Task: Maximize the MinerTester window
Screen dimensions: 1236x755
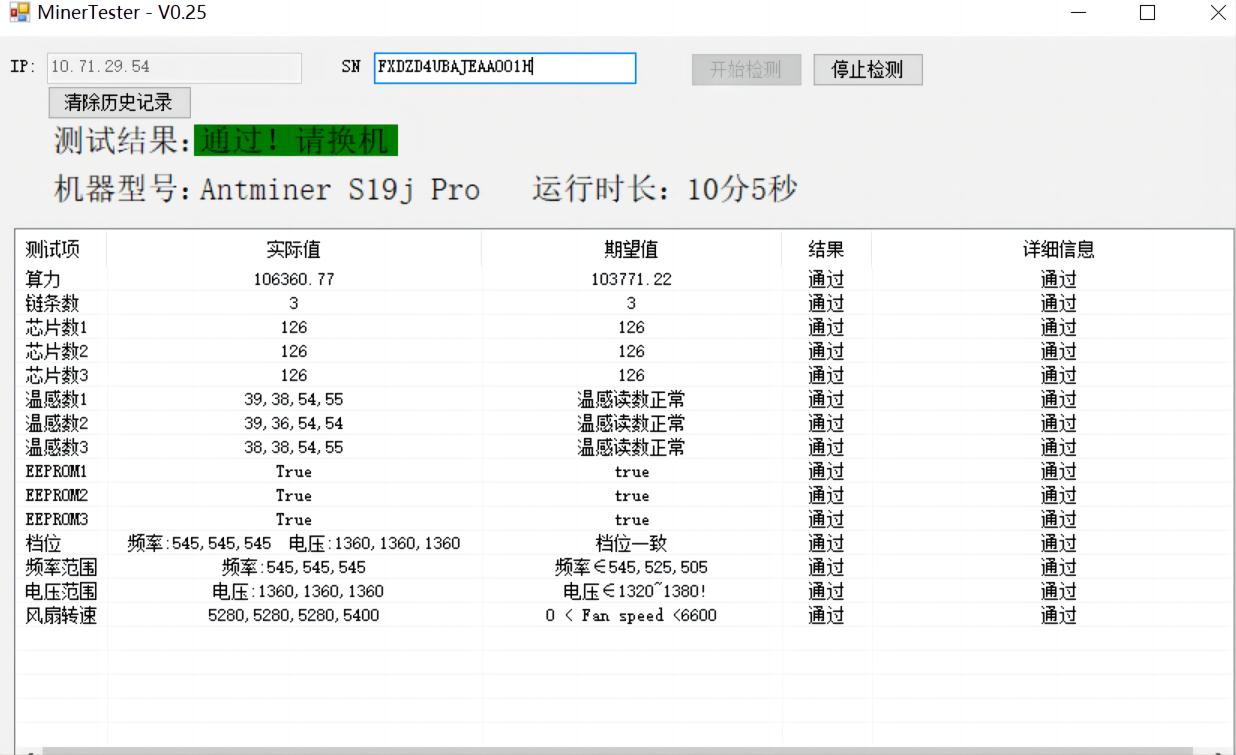Action: [1147, 13]
